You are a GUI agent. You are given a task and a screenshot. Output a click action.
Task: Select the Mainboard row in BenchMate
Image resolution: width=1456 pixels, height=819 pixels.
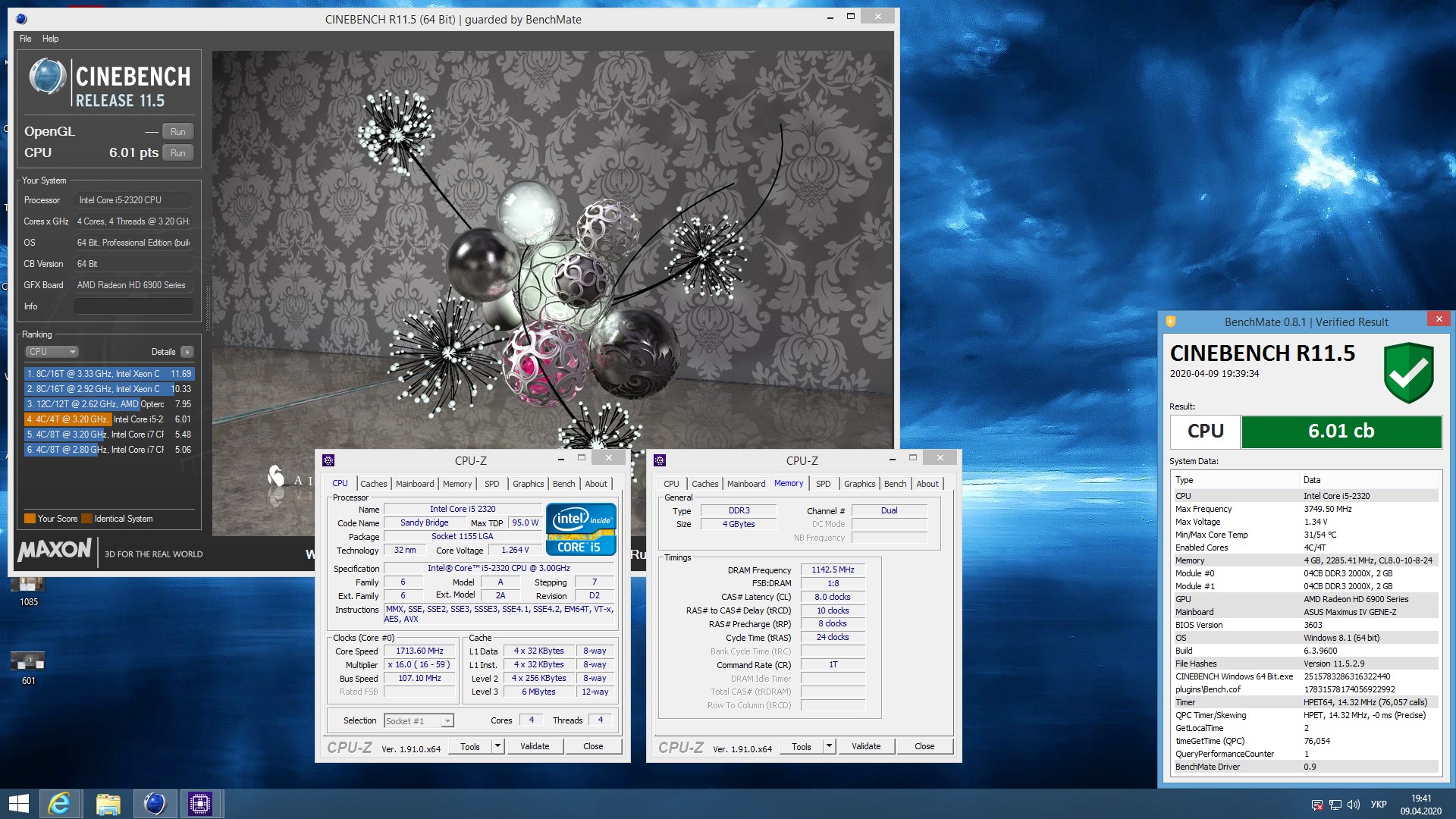click(x=1306, y=613)
